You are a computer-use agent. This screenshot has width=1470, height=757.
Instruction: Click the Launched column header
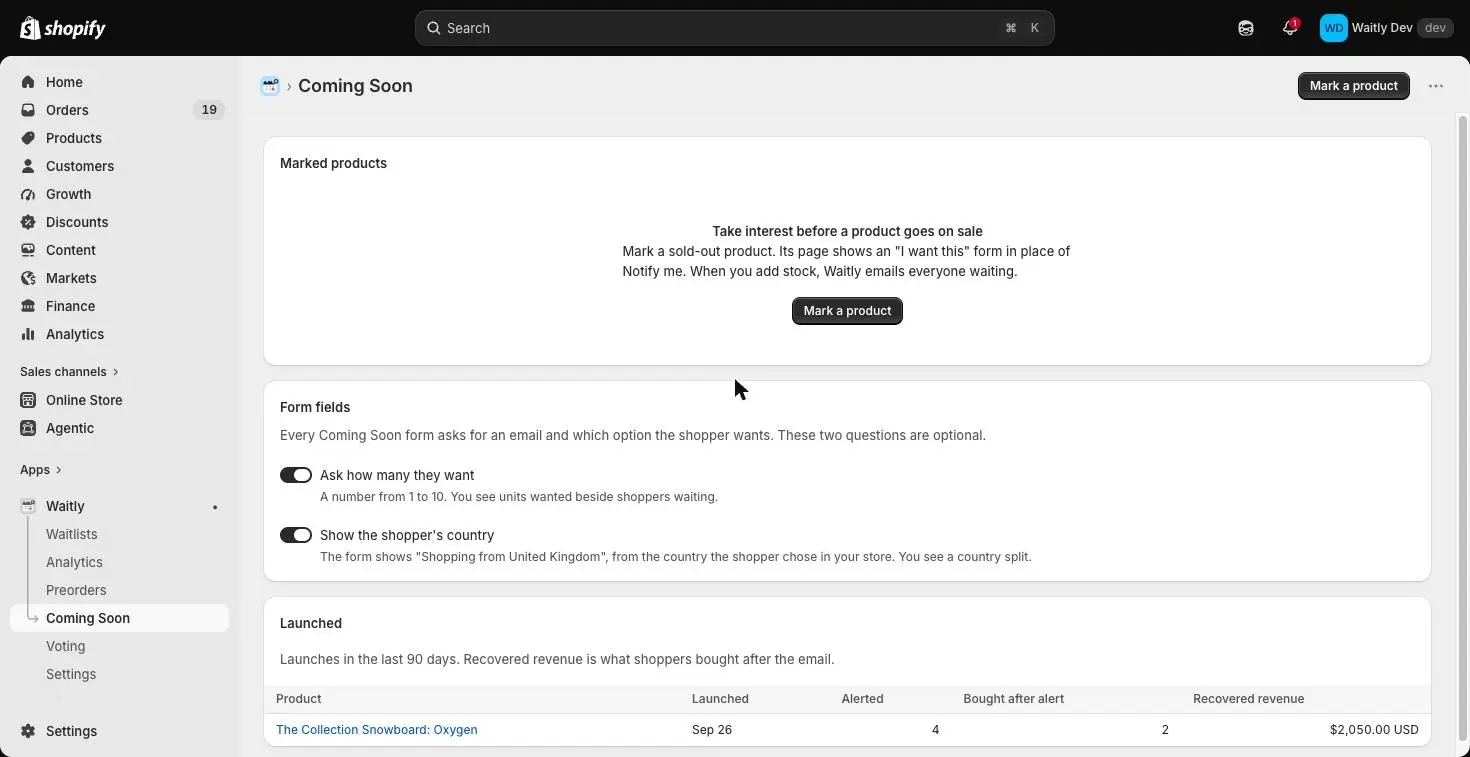[720, 699]
